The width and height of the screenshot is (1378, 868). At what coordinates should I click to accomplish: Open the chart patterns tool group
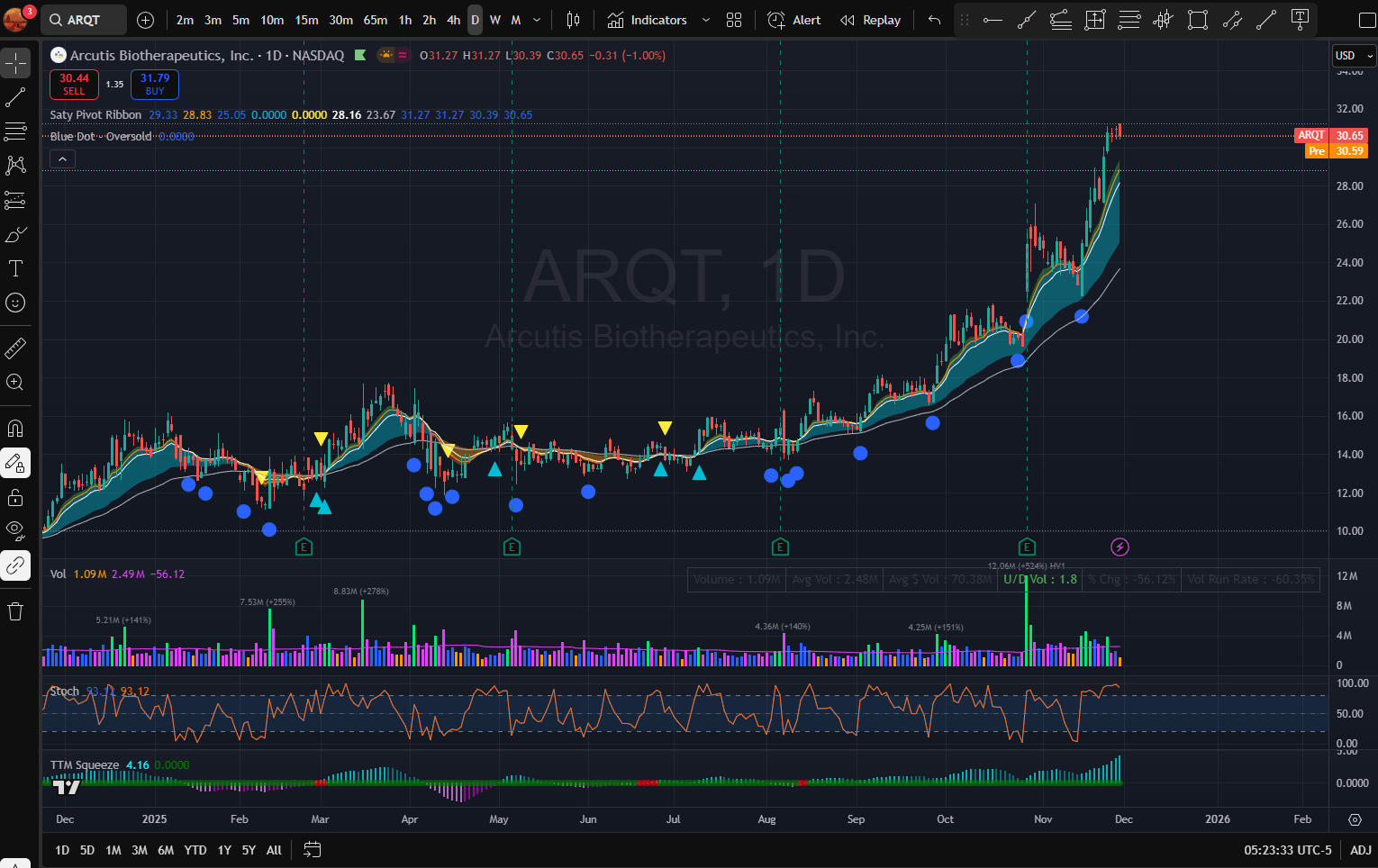(15, 166)
